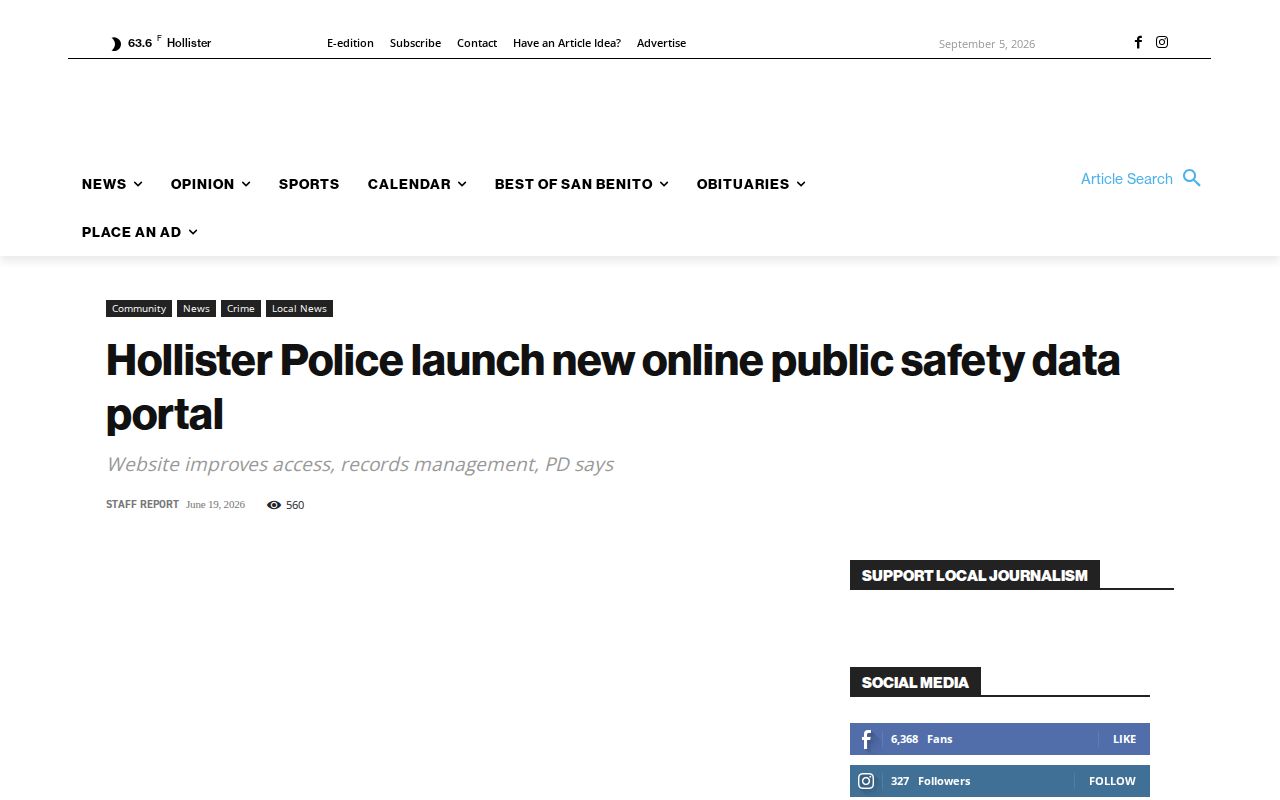
Task: Click the 560 view count
Action: click(x=295, y=505)
